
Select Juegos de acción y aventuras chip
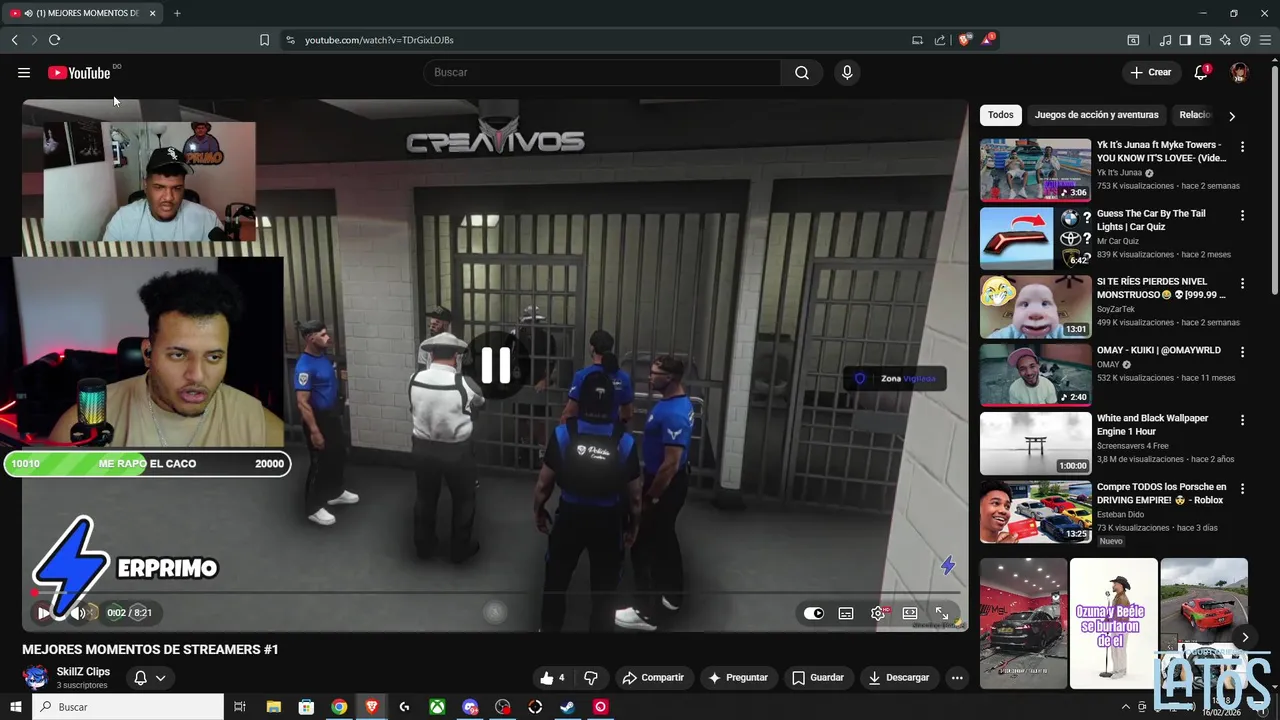[1096, 115]
